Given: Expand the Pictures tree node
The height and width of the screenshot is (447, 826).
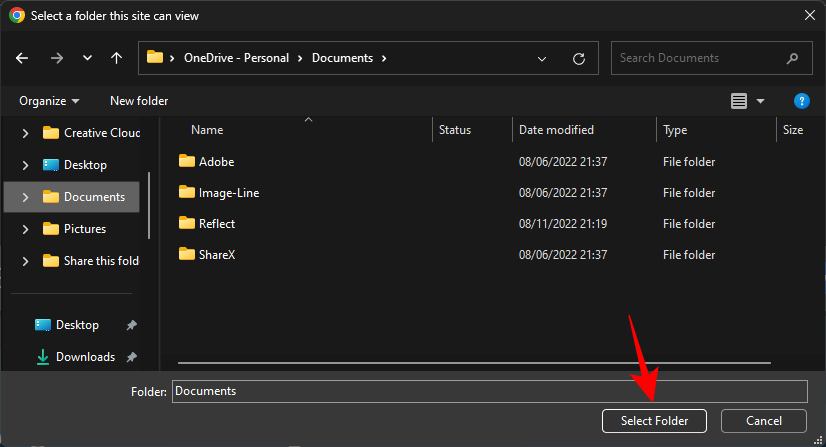Looking at the screenshot, I should [25, 229].
